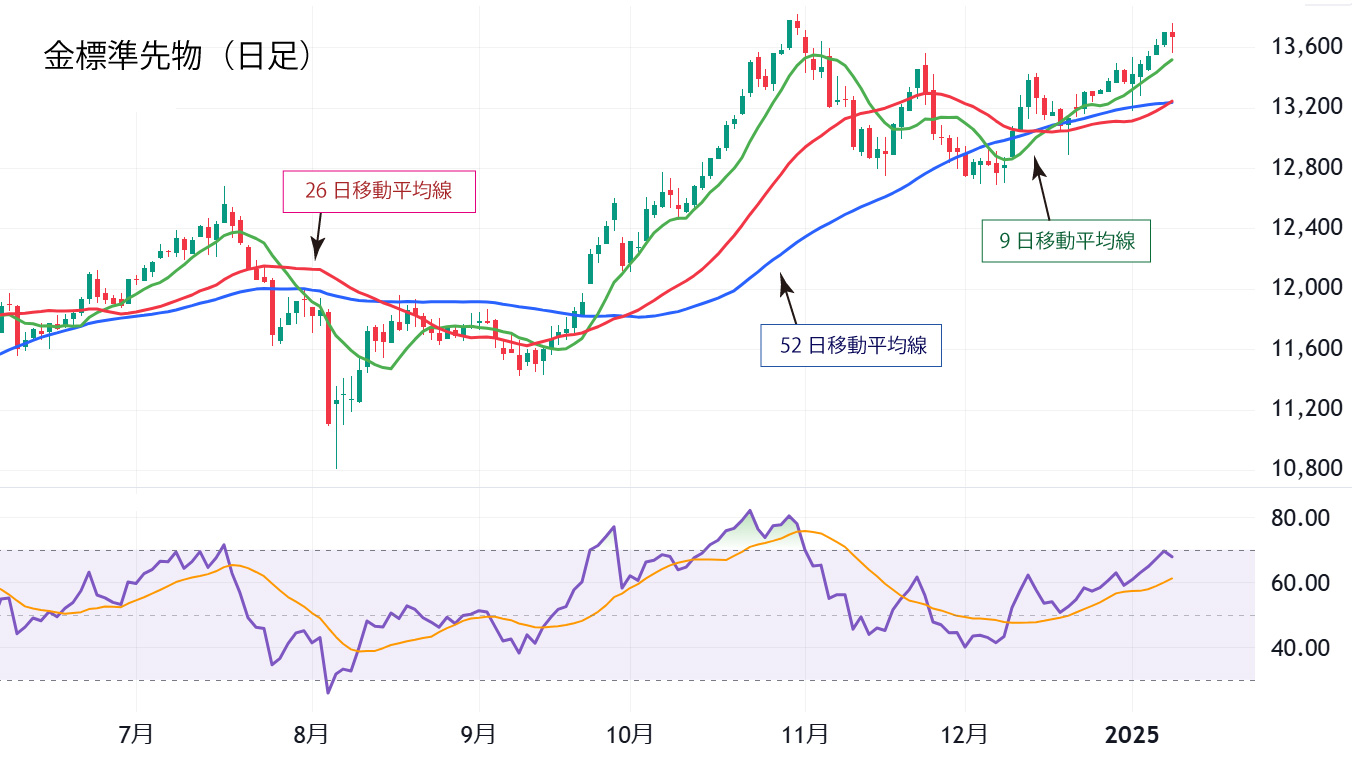Viewport: 1352px width, 759px height.
Task: Select the 9月 date axis label
Action: pyautogui.click(x=479, y=735)
